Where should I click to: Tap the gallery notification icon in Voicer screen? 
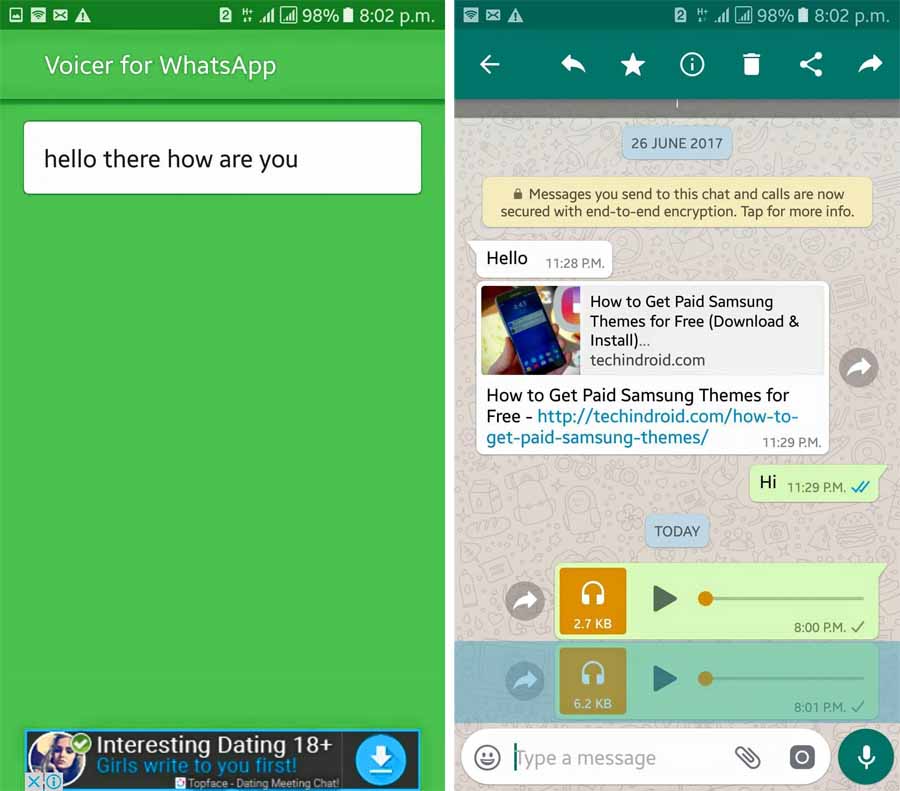coord(16,15)
